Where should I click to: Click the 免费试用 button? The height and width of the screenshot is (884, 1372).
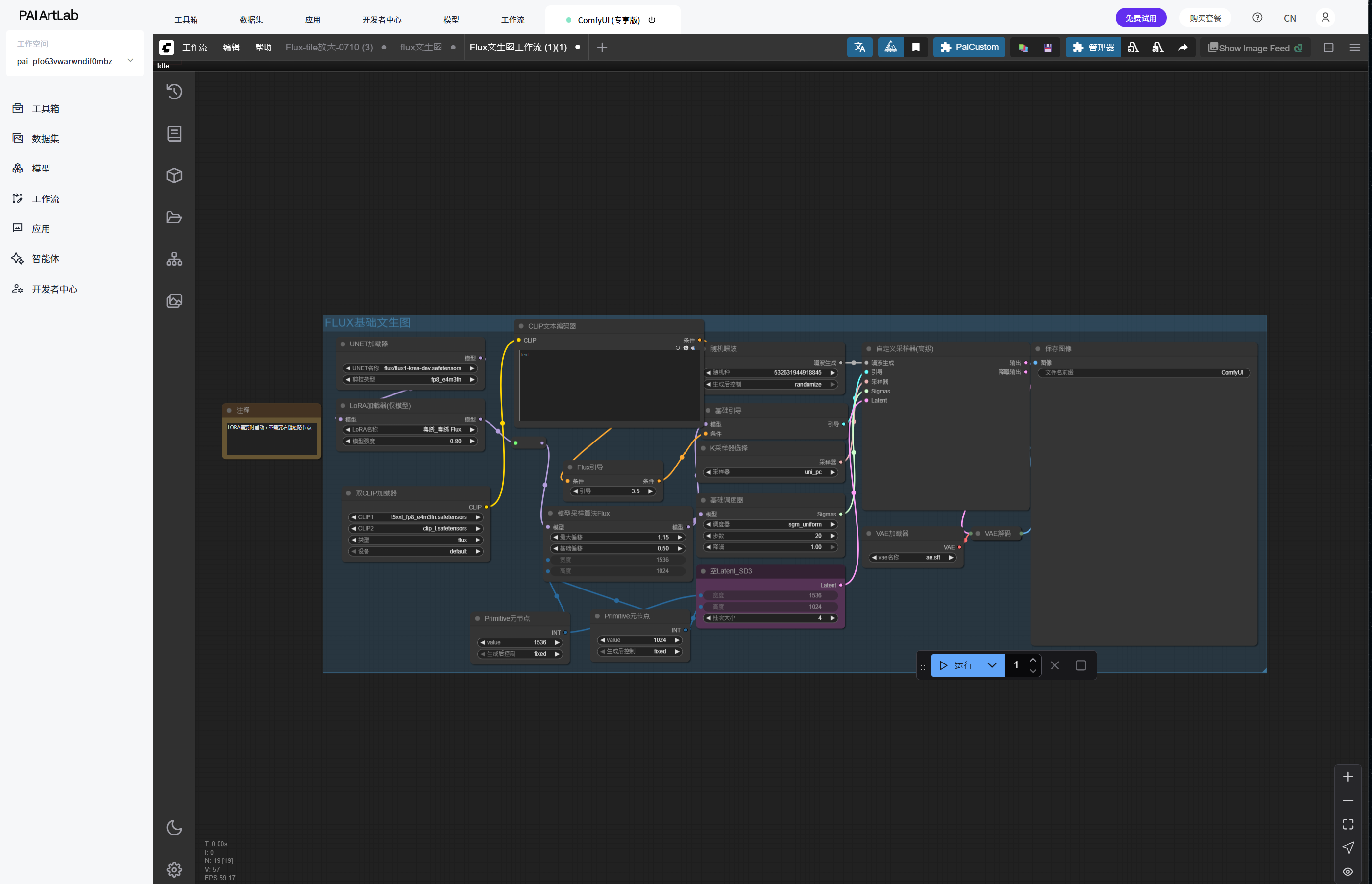tap(1140, 18)
